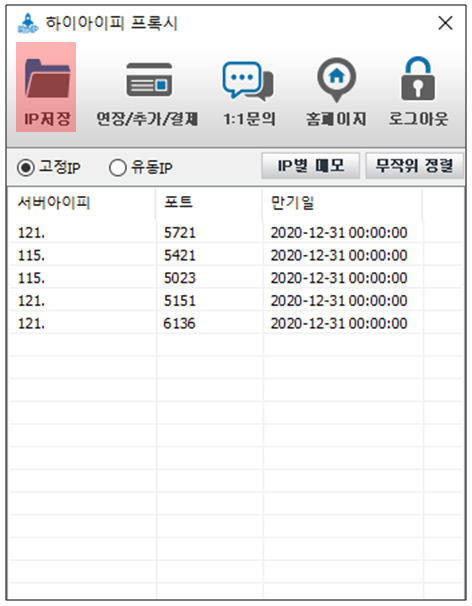Select the row with port 5721

[x=236, y=233]
